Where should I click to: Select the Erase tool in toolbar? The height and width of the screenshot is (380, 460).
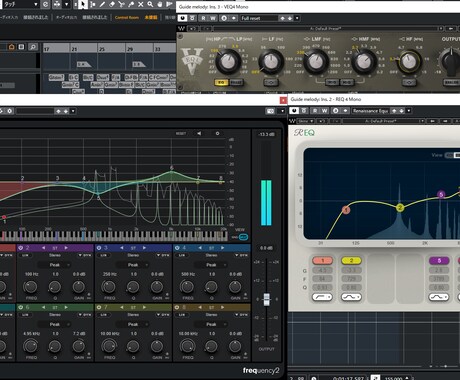tap(112, 4)
